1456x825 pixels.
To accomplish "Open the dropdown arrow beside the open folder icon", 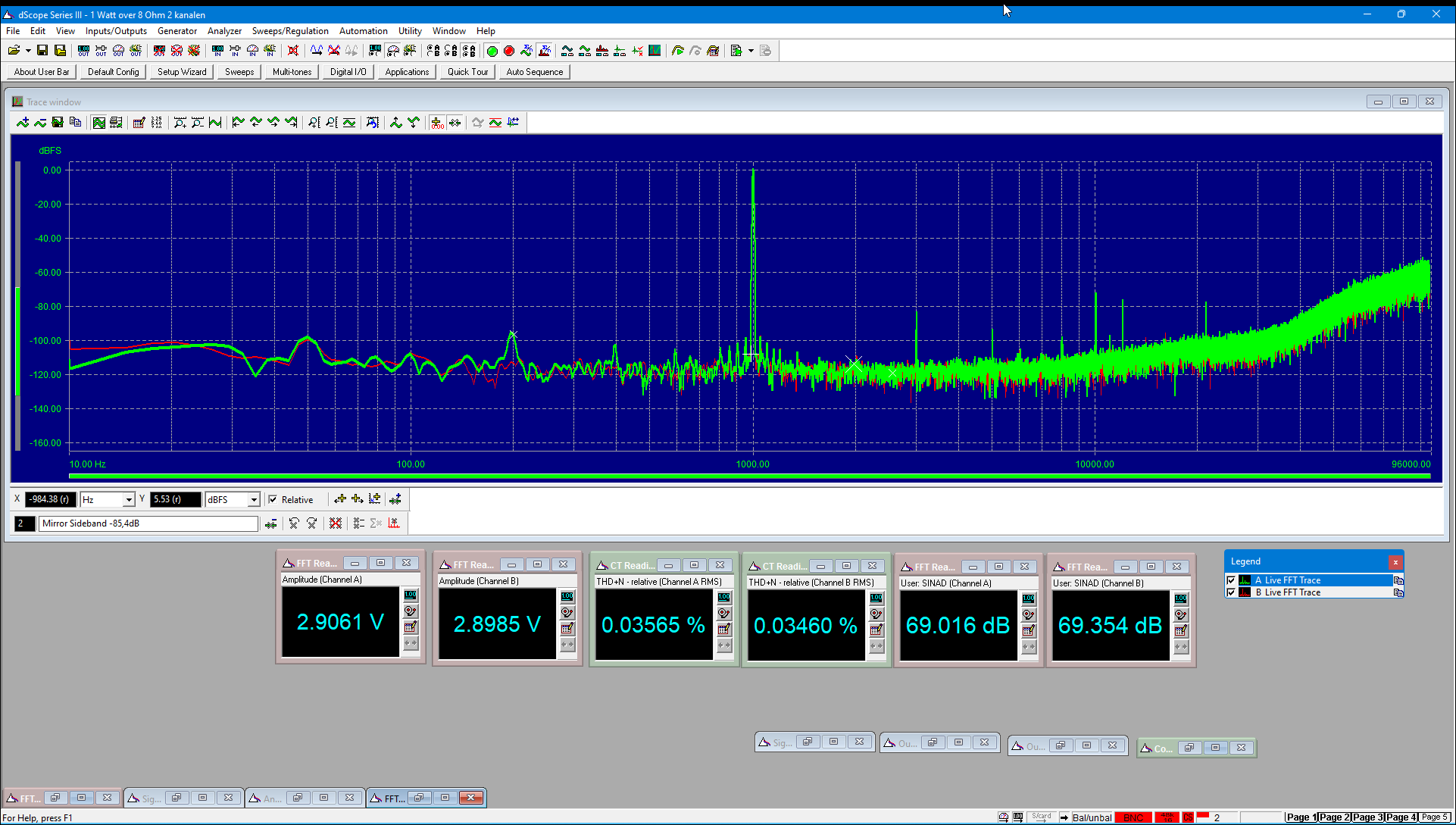I will tap(28, 51).
